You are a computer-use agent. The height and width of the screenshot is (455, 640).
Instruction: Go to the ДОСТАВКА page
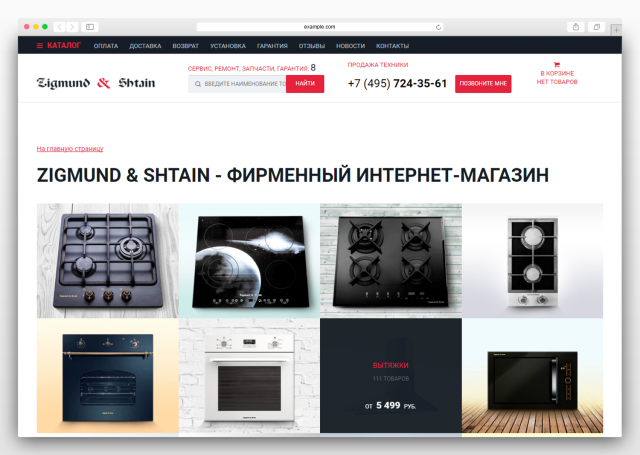point(145,46)
